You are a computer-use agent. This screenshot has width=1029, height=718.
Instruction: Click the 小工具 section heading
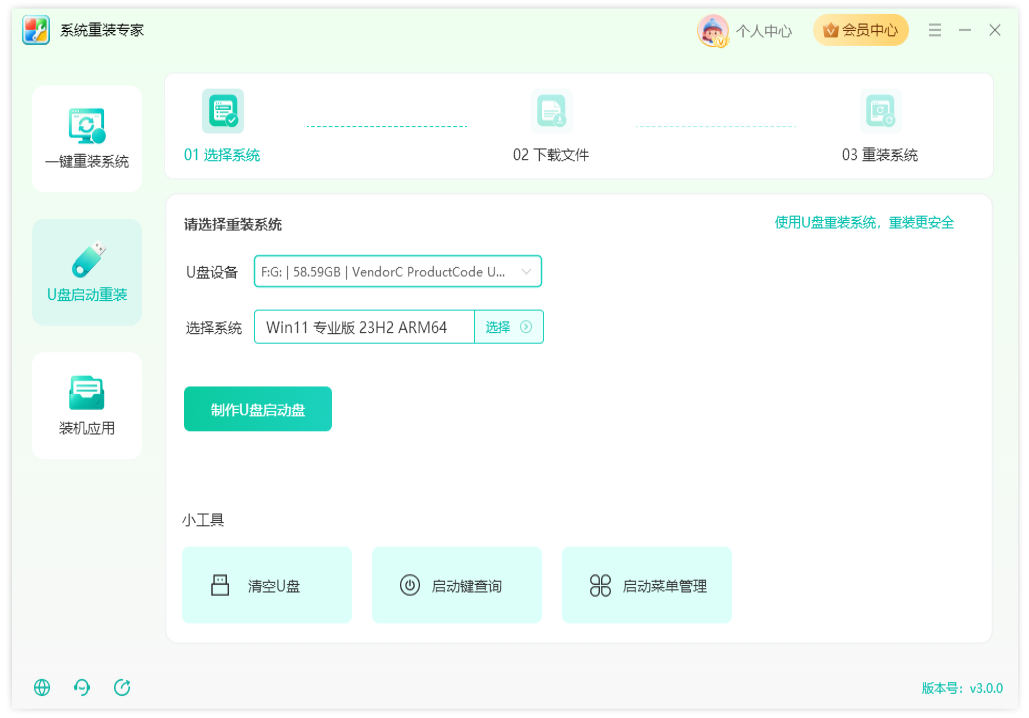[203, 520]
